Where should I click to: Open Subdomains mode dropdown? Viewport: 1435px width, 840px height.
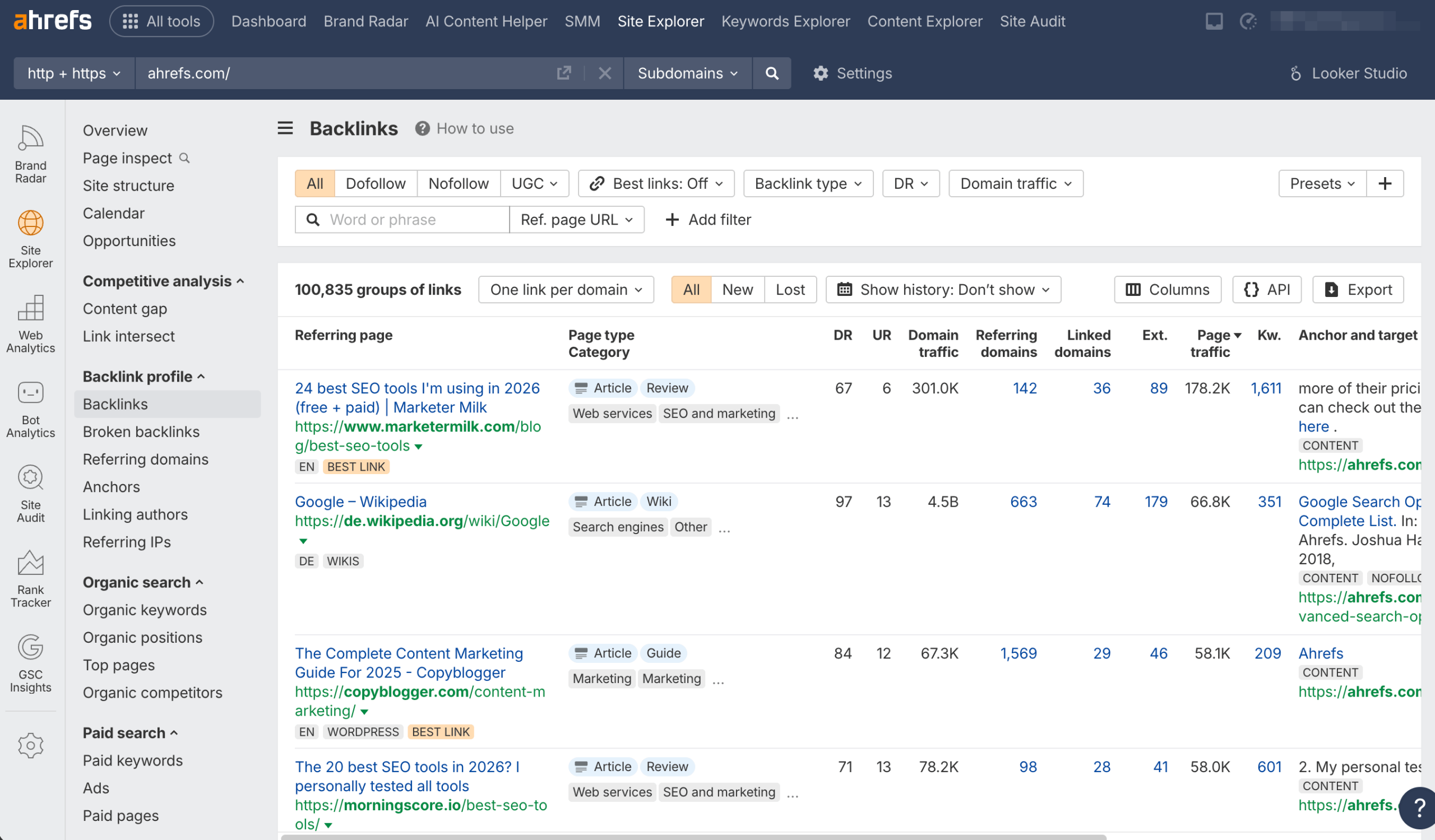point(688,73)
